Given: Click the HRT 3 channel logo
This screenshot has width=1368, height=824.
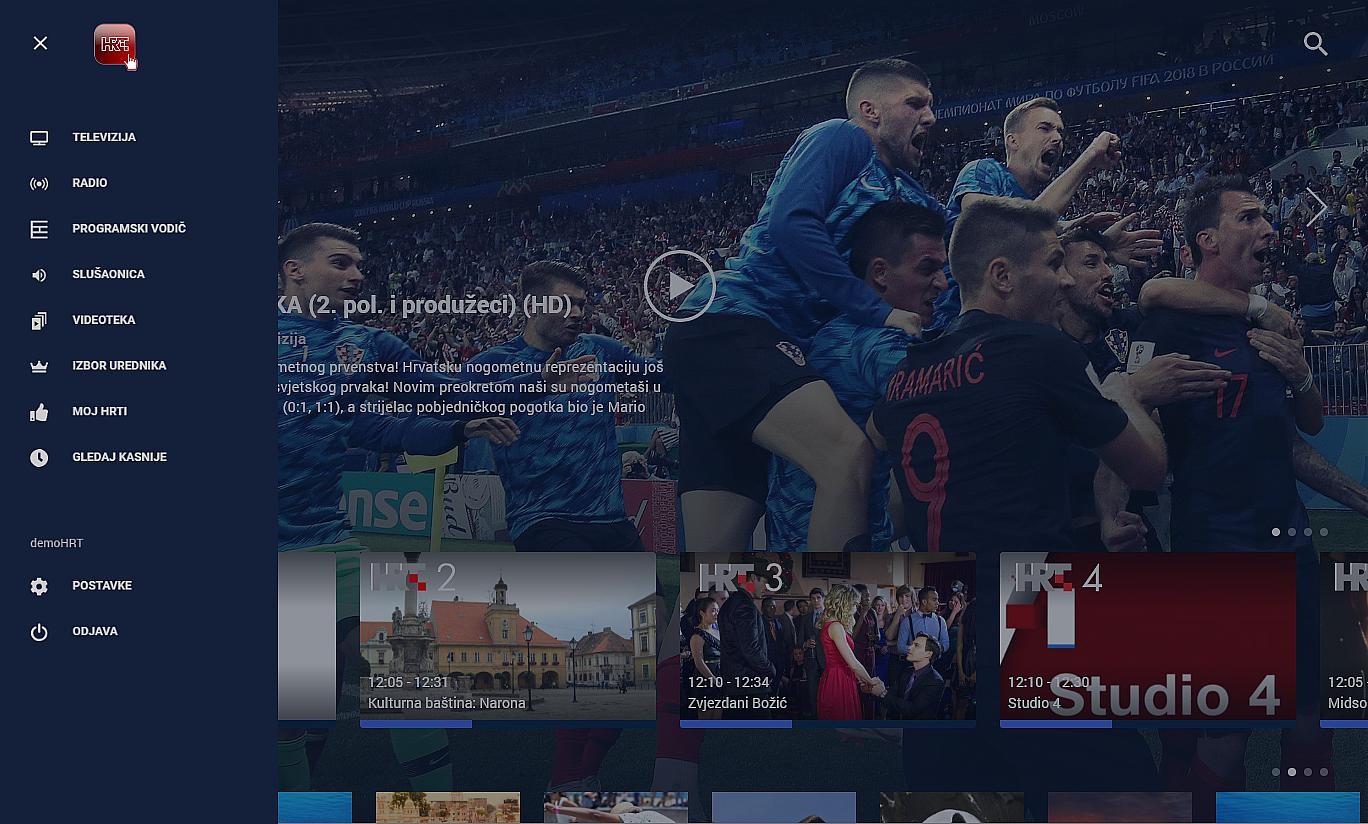Looking at the screenshot, I should pos(741,577).
